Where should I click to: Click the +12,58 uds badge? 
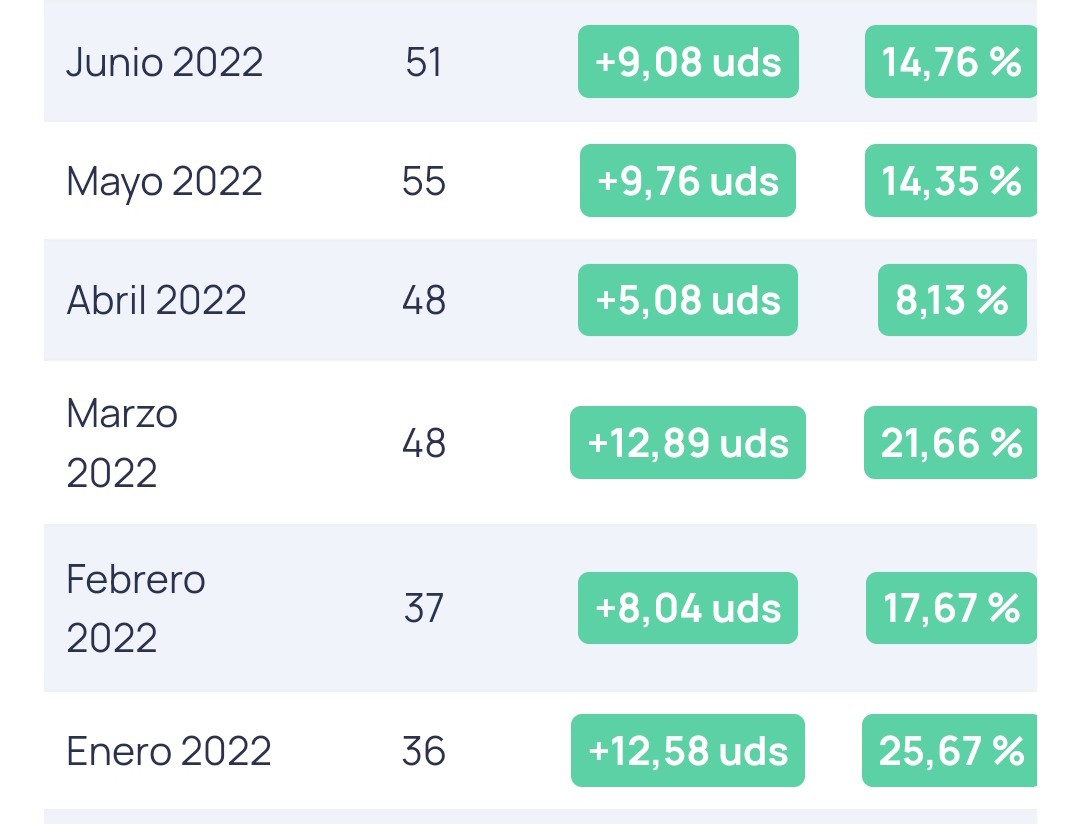(688, 750)
